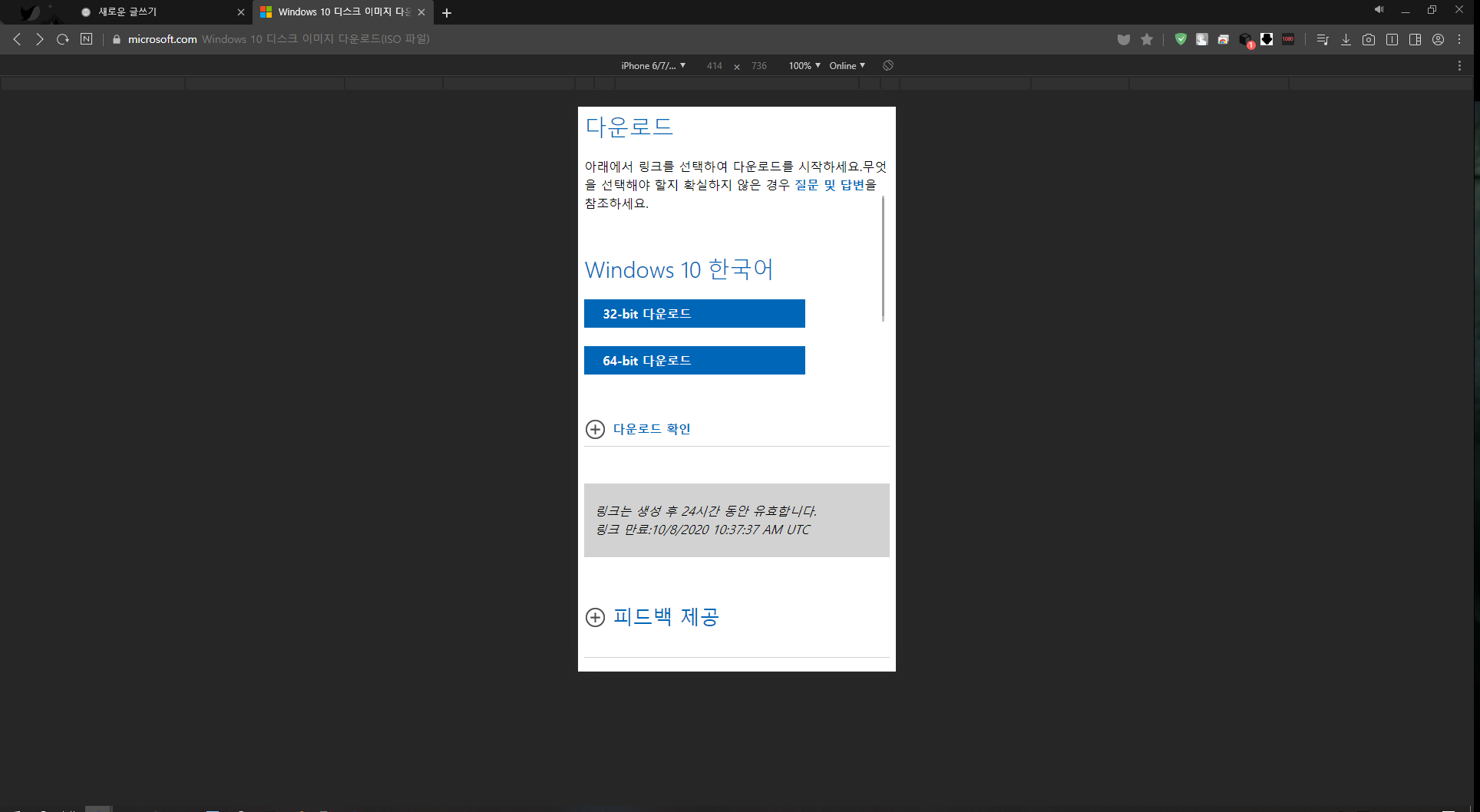Image resolution: width=1480 pixels, height=812 pixels.
Task: Open the media playlist control icon
Action: coord(1323,39)
